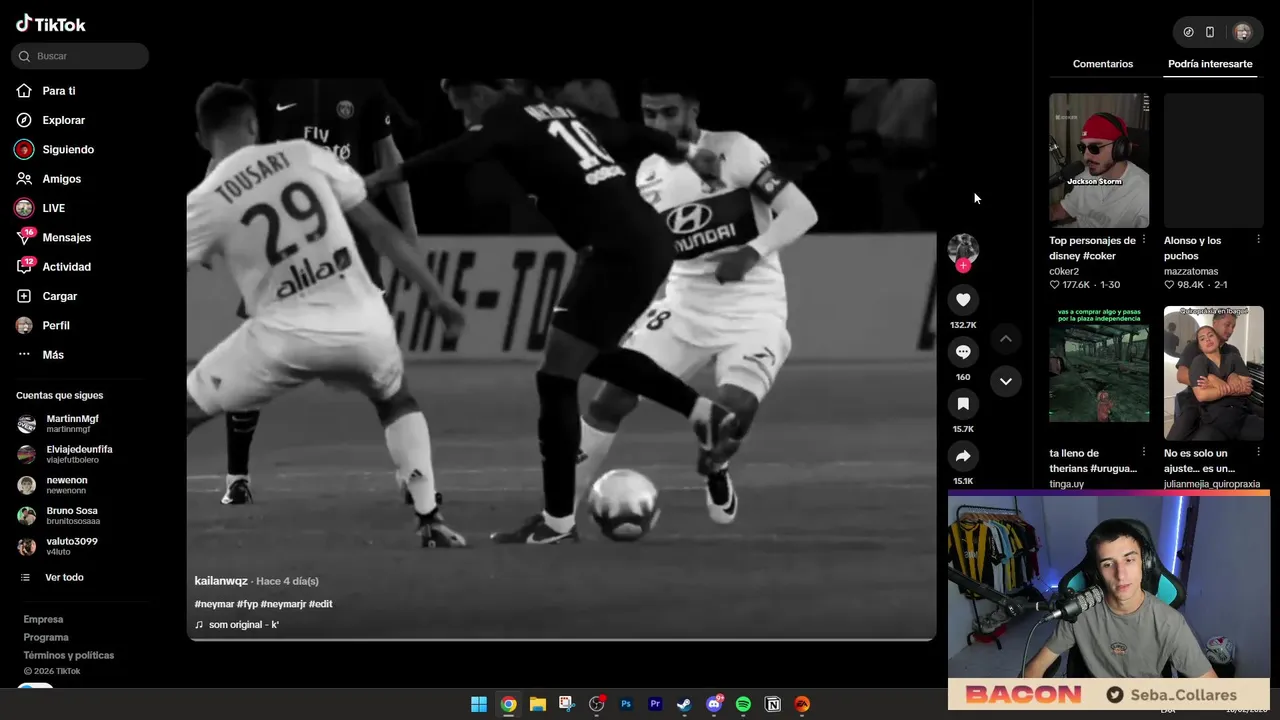Open Top personajes de disney thumbnail
Viewport: 1280px width, 720px height.
1099,161
